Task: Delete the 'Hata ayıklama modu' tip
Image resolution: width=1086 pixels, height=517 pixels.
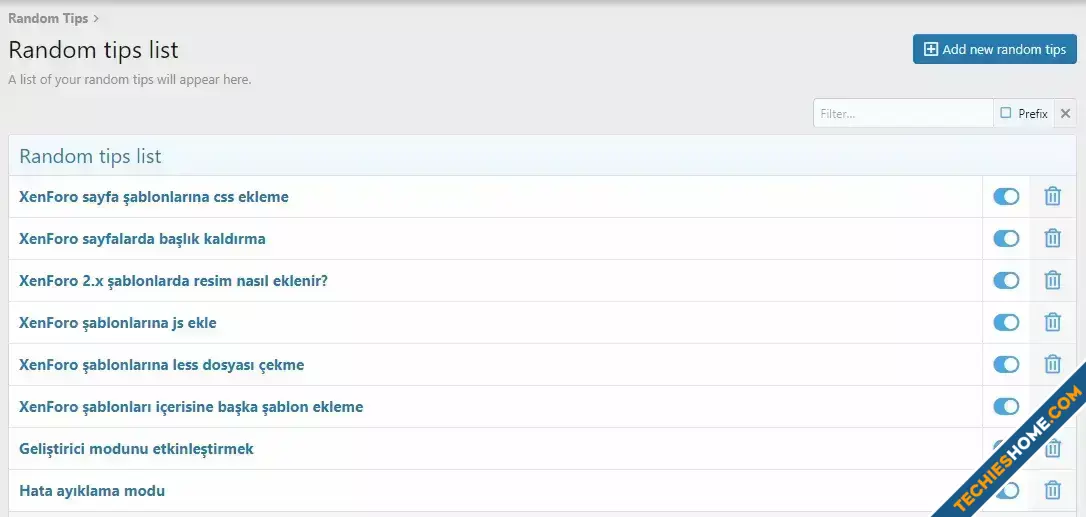Action: coord(1052,491)
